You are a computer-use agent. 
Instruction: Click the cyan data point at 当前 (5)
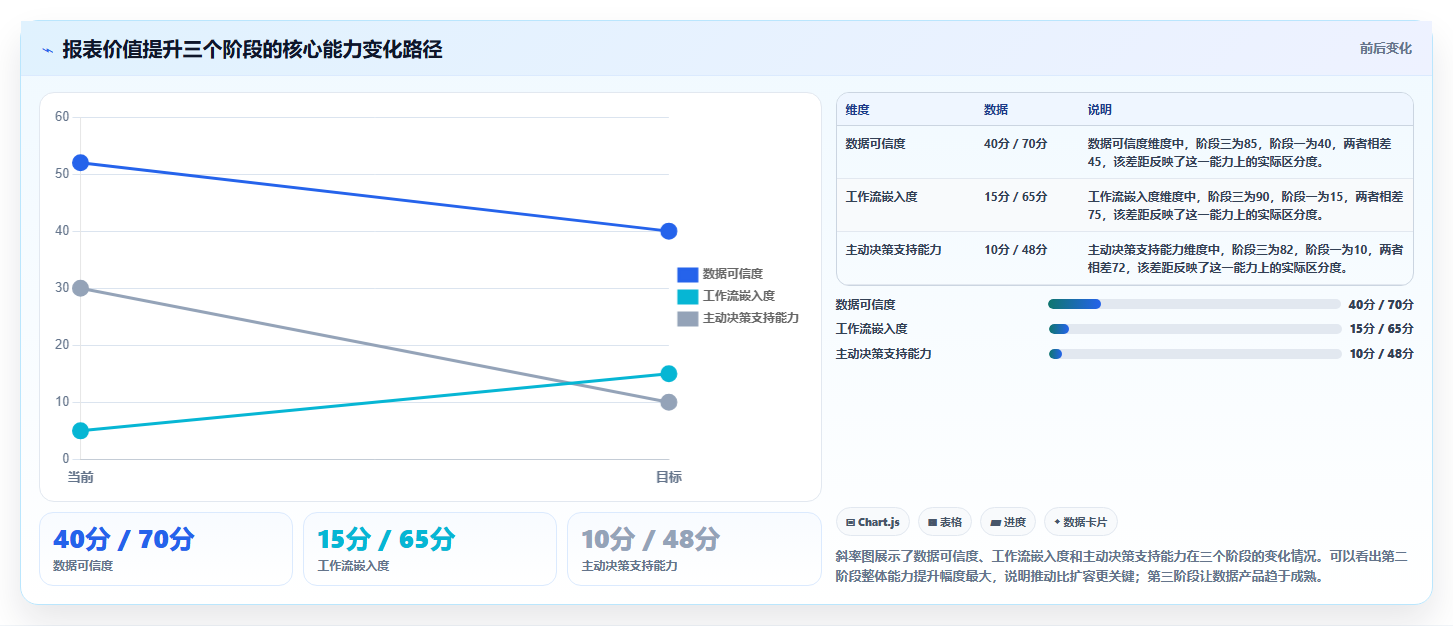click(x=81, y=431)
